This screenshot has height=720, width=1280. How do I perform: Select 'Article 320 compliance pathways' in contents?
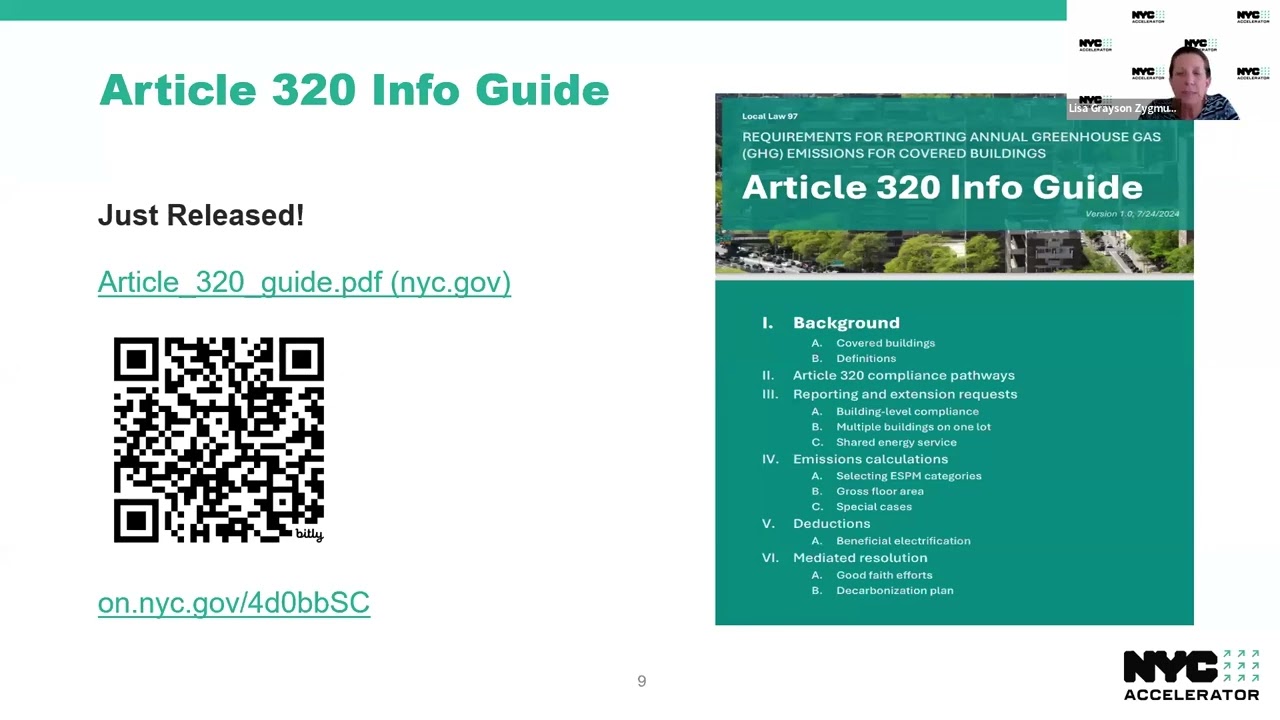coord(904,375)
